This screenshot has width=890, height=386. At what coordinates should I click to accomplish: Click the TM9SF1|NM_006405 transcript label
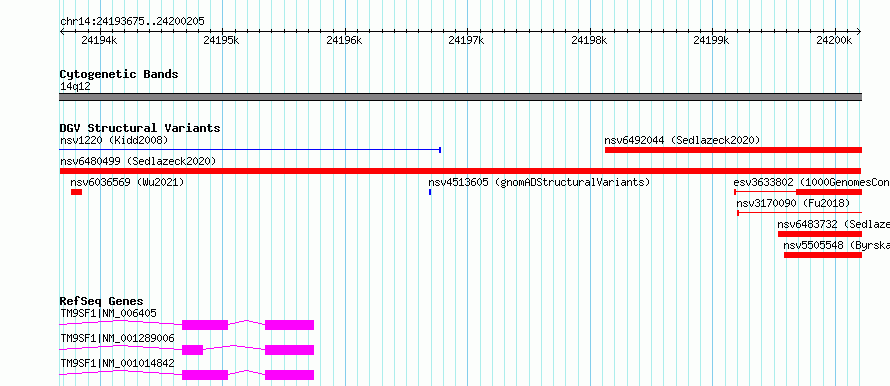point(108,313)
